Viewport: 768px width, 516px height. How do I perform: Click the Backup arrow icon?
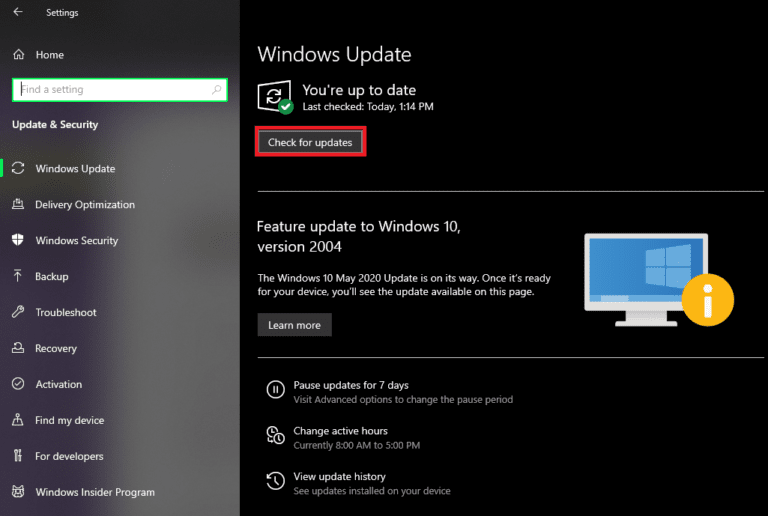pos(18,276)
